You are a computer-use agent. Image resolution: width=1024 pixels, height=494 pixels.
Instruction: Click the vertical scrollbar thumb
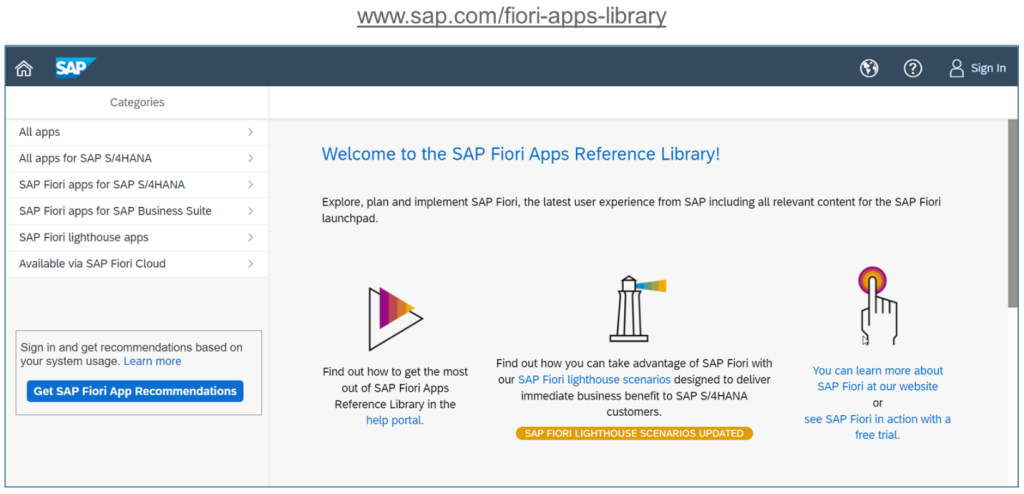point(1012,213)
